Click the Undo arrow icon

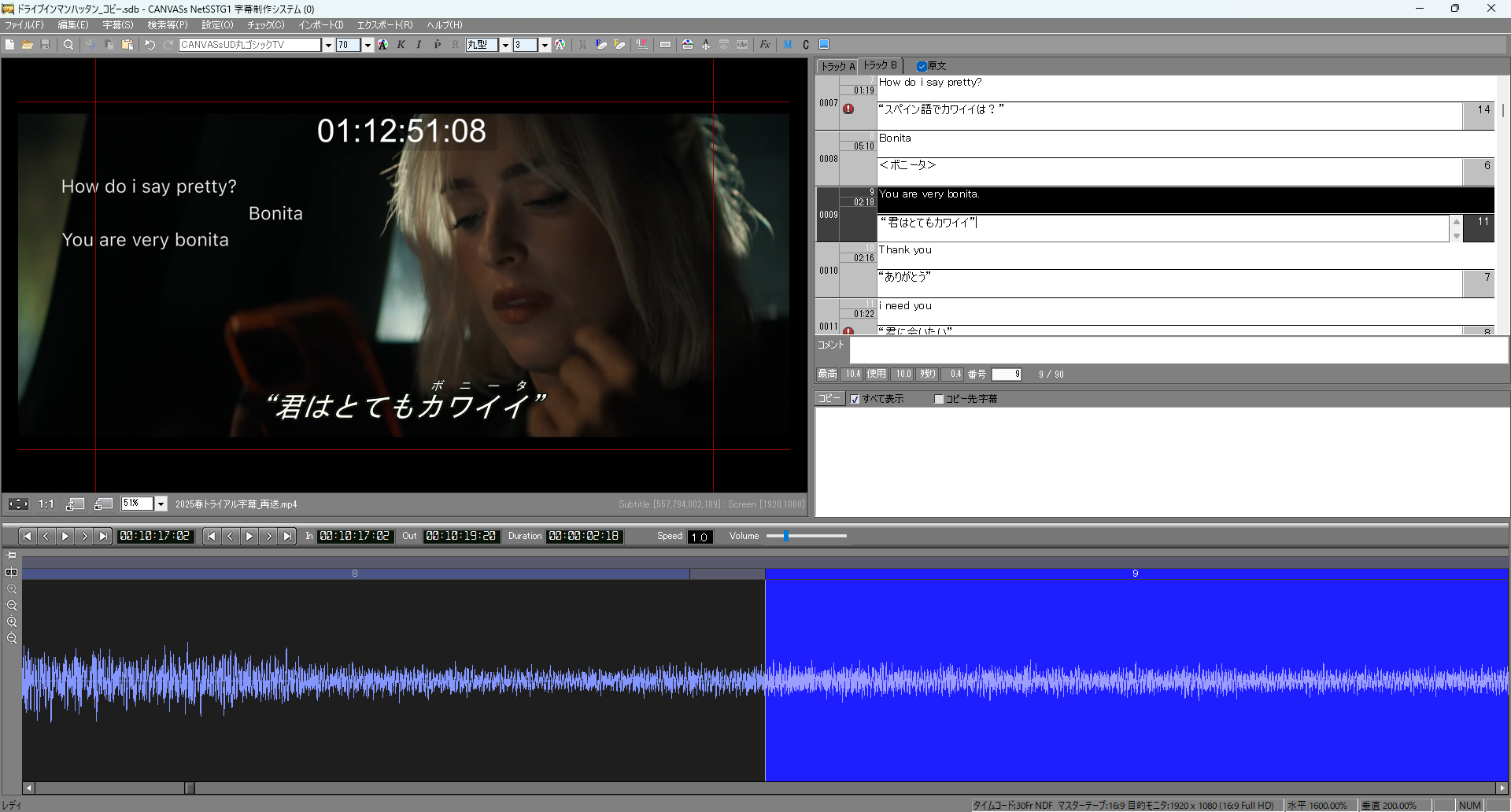click(150, 45)
